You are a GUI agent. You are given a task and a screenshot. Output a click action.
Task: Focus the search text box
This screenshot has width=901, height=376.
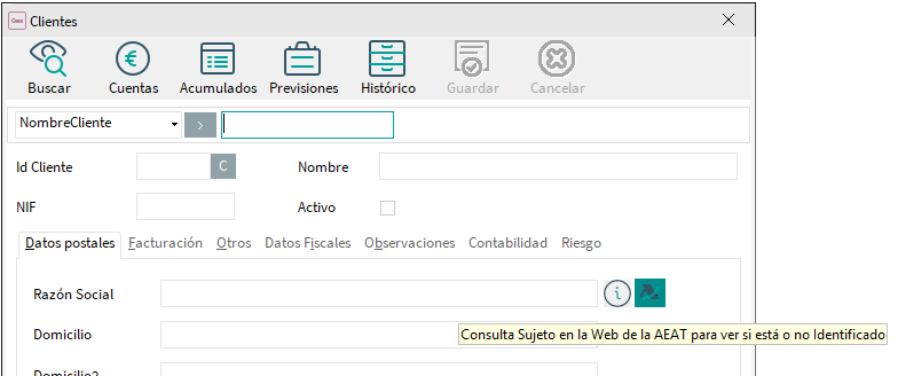pyautogui.click(x=307, y=125)
